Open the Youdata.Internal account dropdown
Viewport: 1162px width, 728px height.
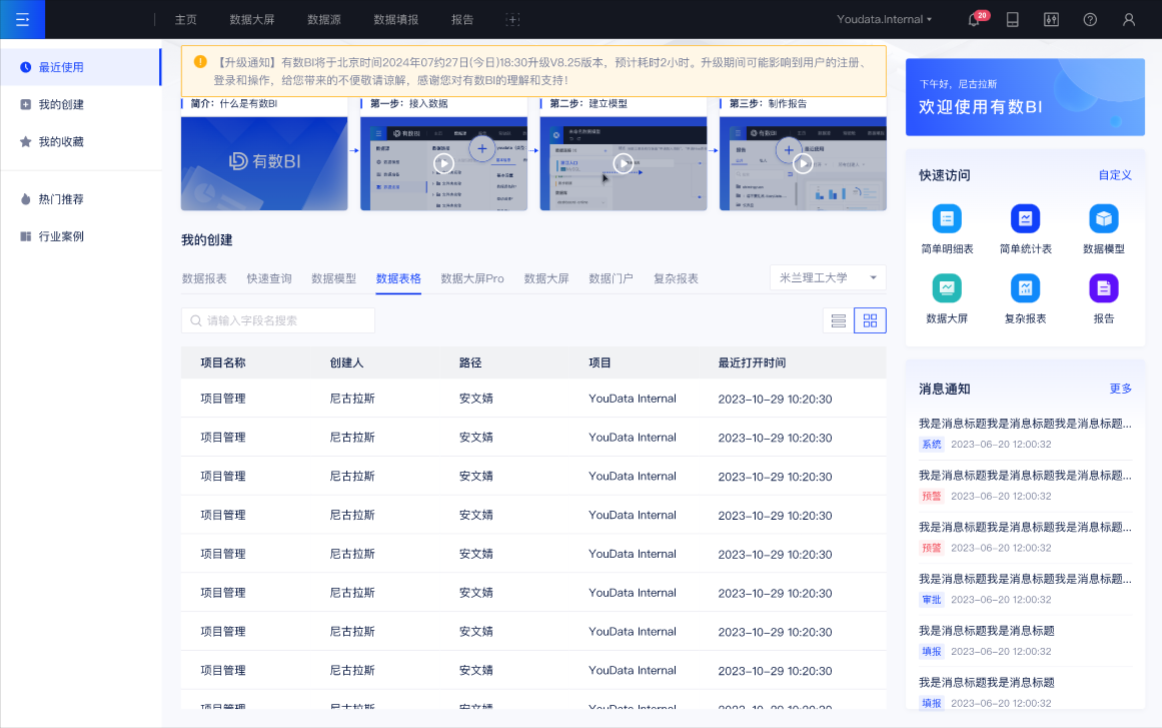coord(884,20)
